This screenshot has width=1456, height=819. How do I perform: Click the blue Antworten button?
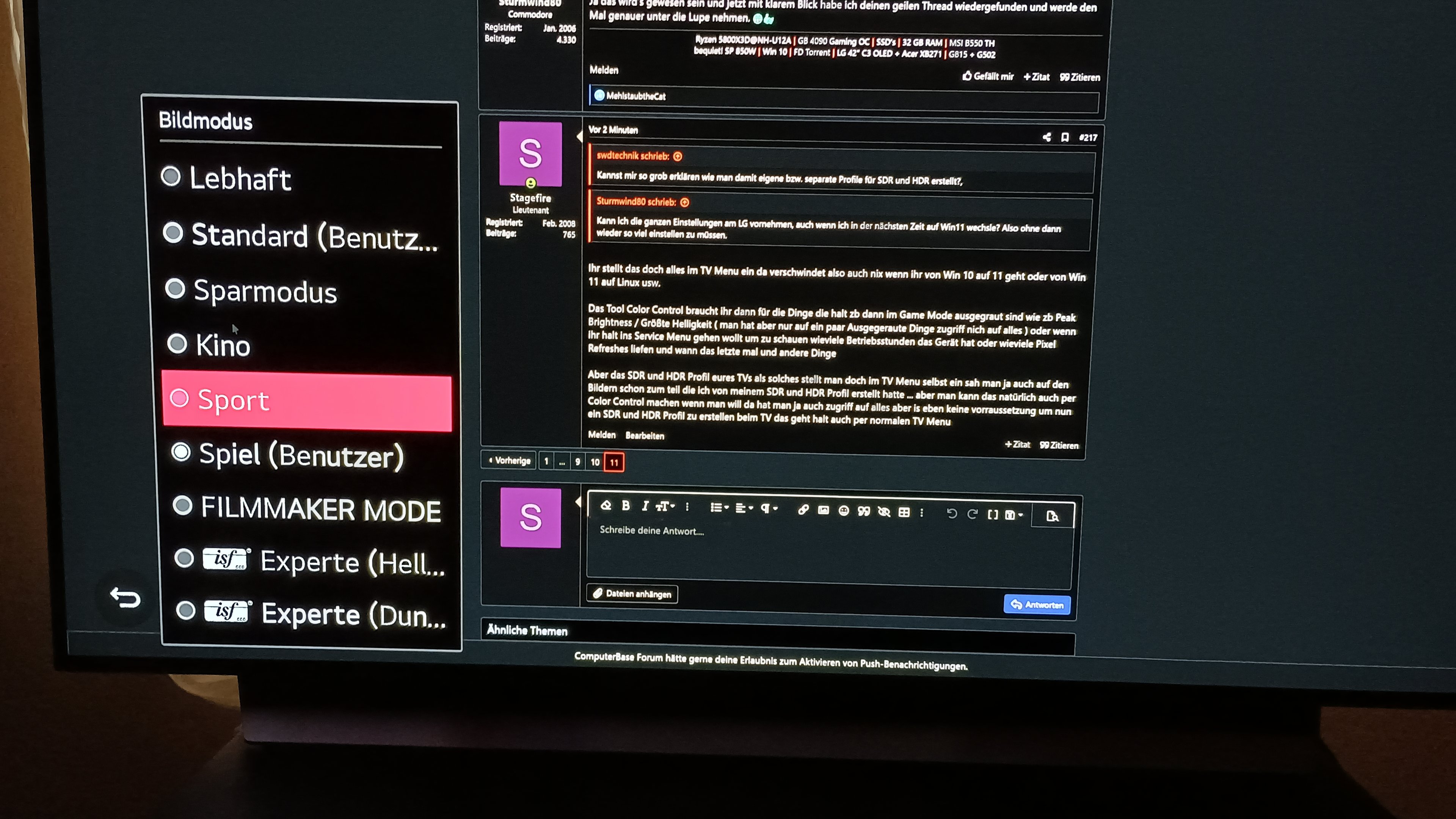point(1037,604)
